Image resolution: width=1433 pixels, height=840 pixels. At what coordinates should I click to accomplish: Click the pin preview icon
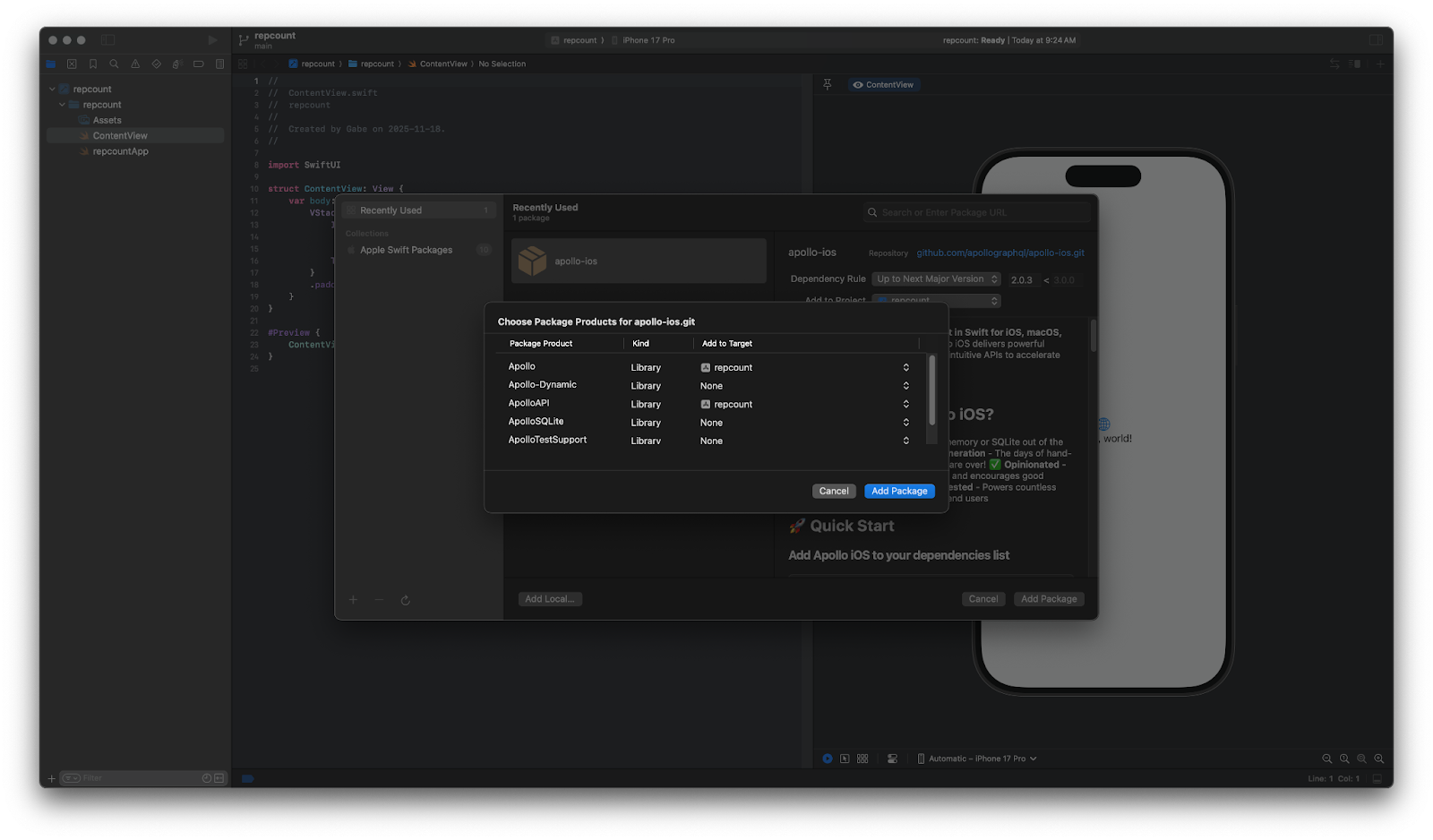click(x=828, y=84)
